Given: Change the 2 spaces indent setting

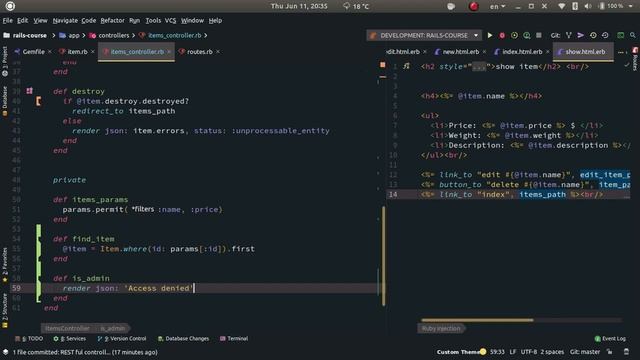Looking at the screenshot, I should pyautogui.click(x=552, y=352).
